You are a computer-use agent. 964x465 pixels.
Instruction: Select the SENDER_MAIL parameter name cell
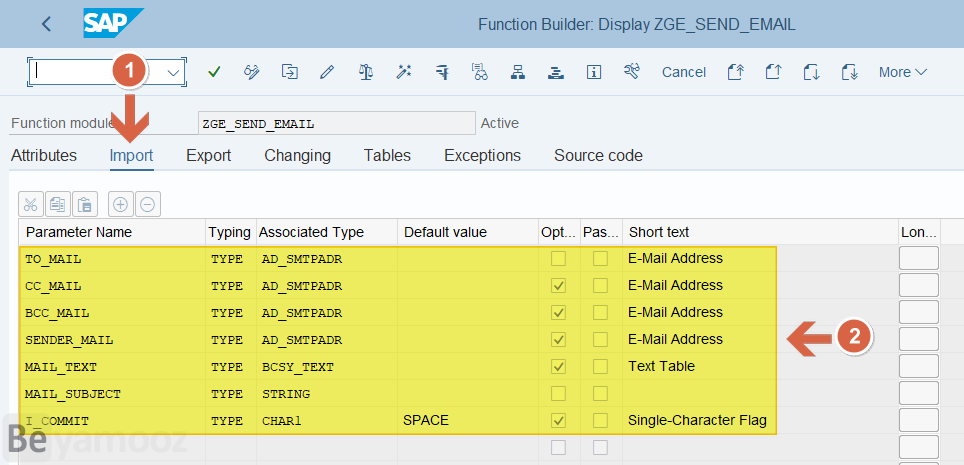pos(113,340)
